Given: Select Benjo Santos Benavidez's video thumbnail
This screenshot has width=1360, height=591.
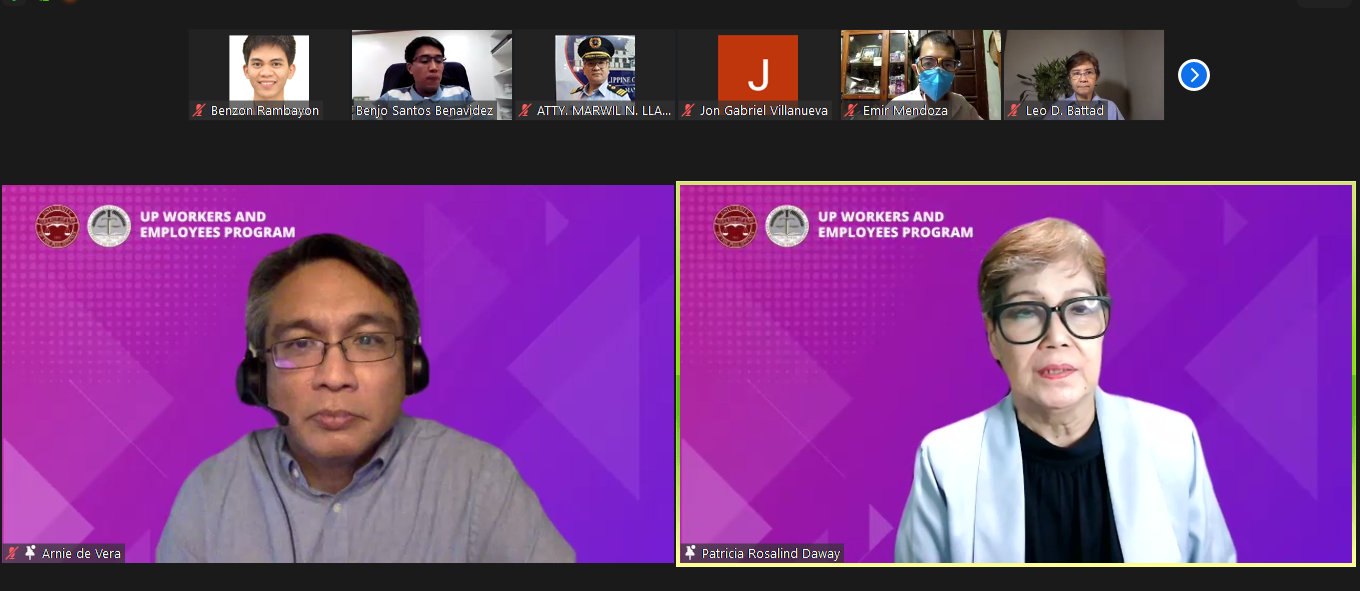Looking at the screenshot, I should click(x=431, y=66).
